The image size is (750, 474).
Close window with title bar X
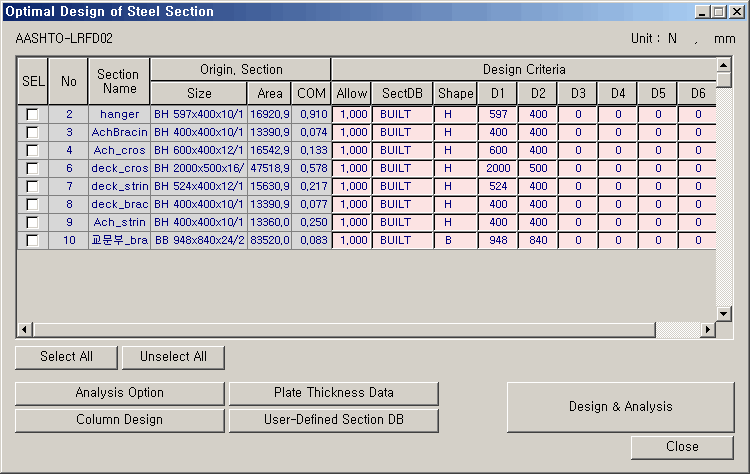(736, 12)
